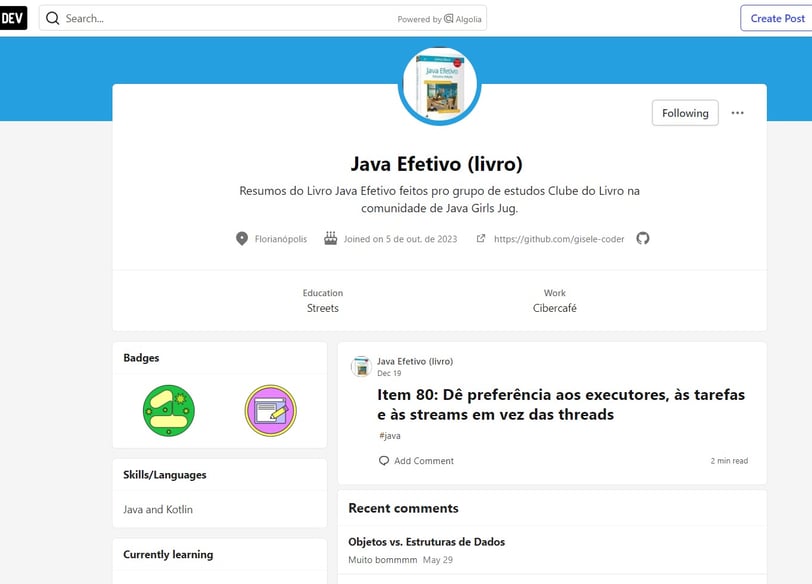812x584 pixels.
Task: Click the Florianópolis location text
Action: click(281, 239)
